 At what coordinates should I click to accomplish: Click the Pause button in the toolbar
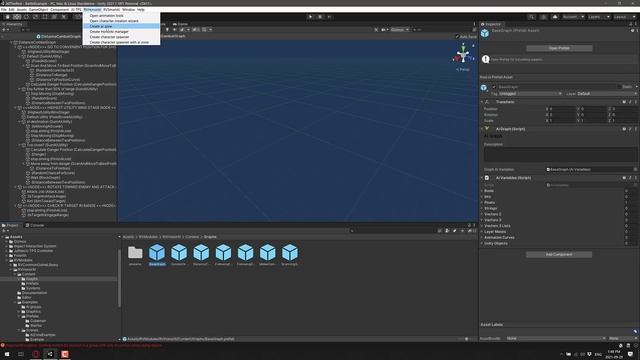(x=320, y=17)
